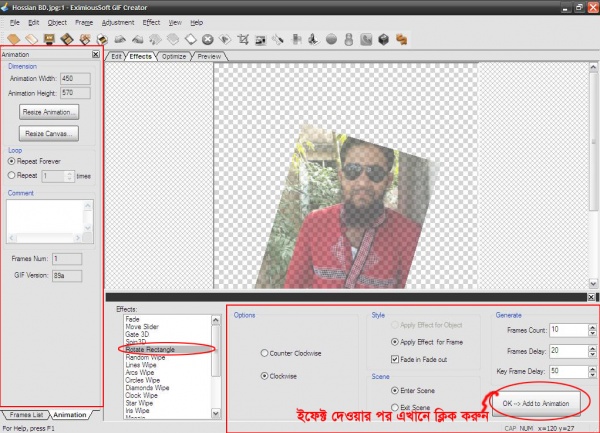Close the Animation side panel
Viewport: 600px width, 433px height.
pos(95,56)
